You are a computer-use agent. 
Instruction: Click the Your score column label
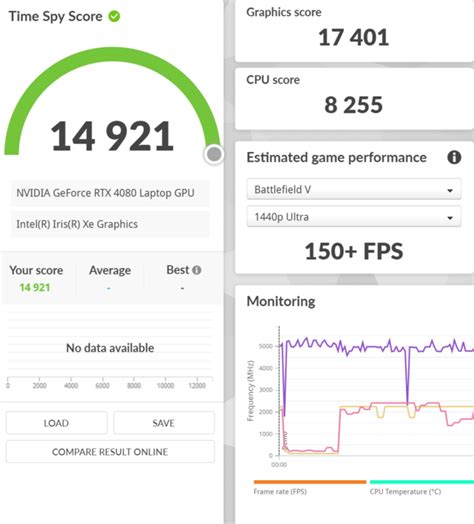(x=36, y=270)
